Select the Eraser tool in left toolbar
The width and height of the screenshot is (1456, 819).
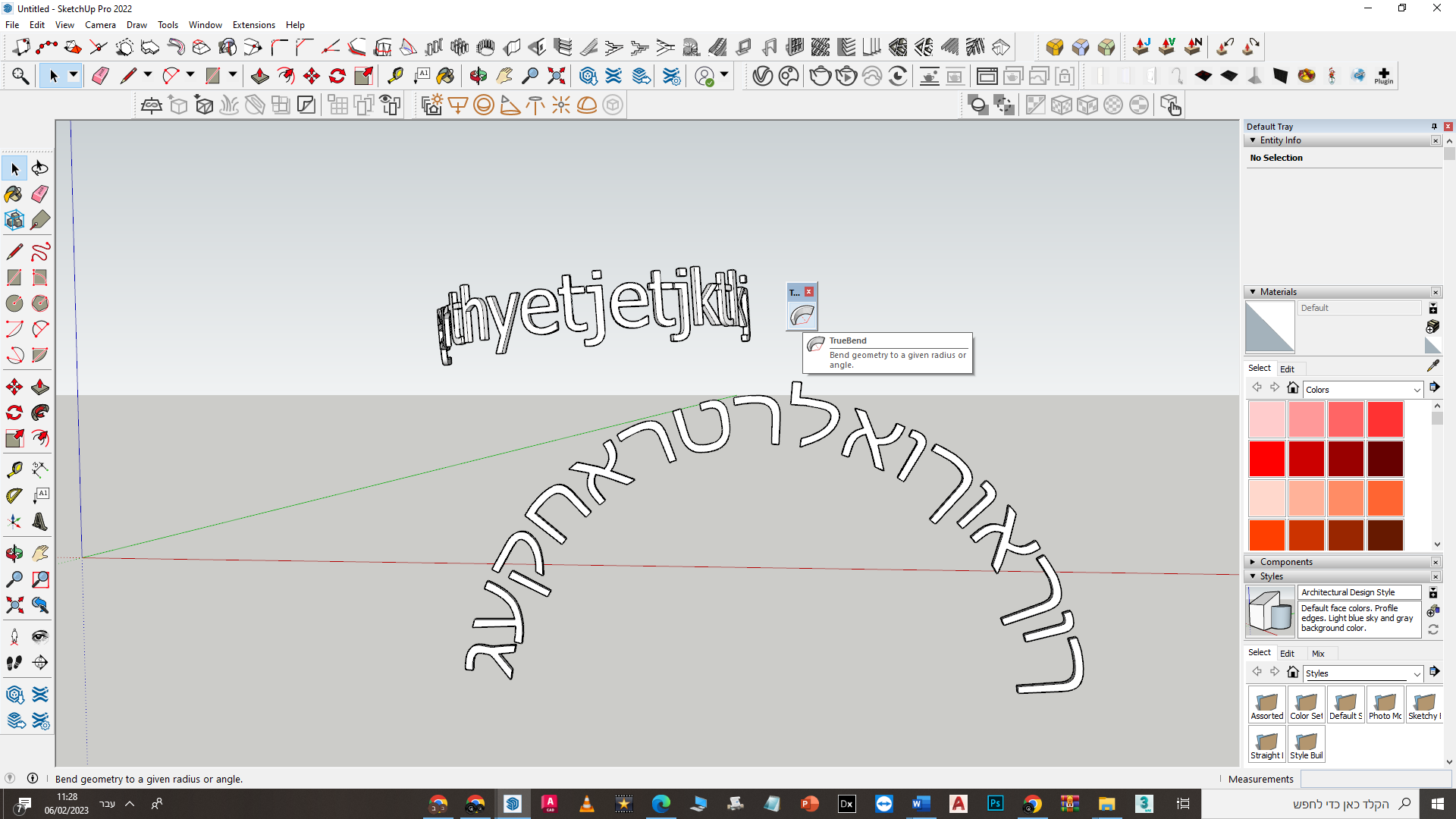point(40,194)
